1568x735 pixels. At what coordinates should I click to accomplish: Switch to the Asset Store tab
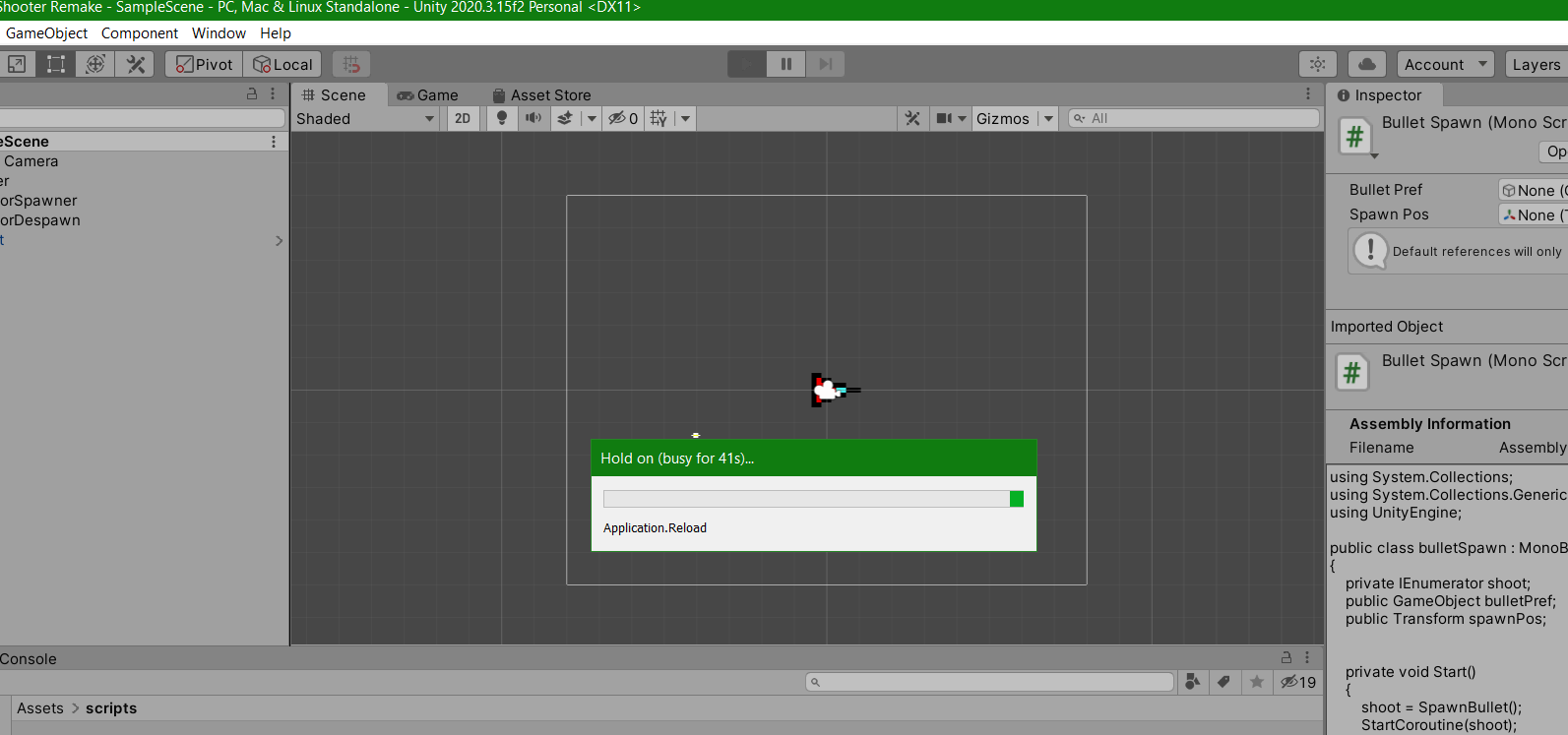(541, 94)
